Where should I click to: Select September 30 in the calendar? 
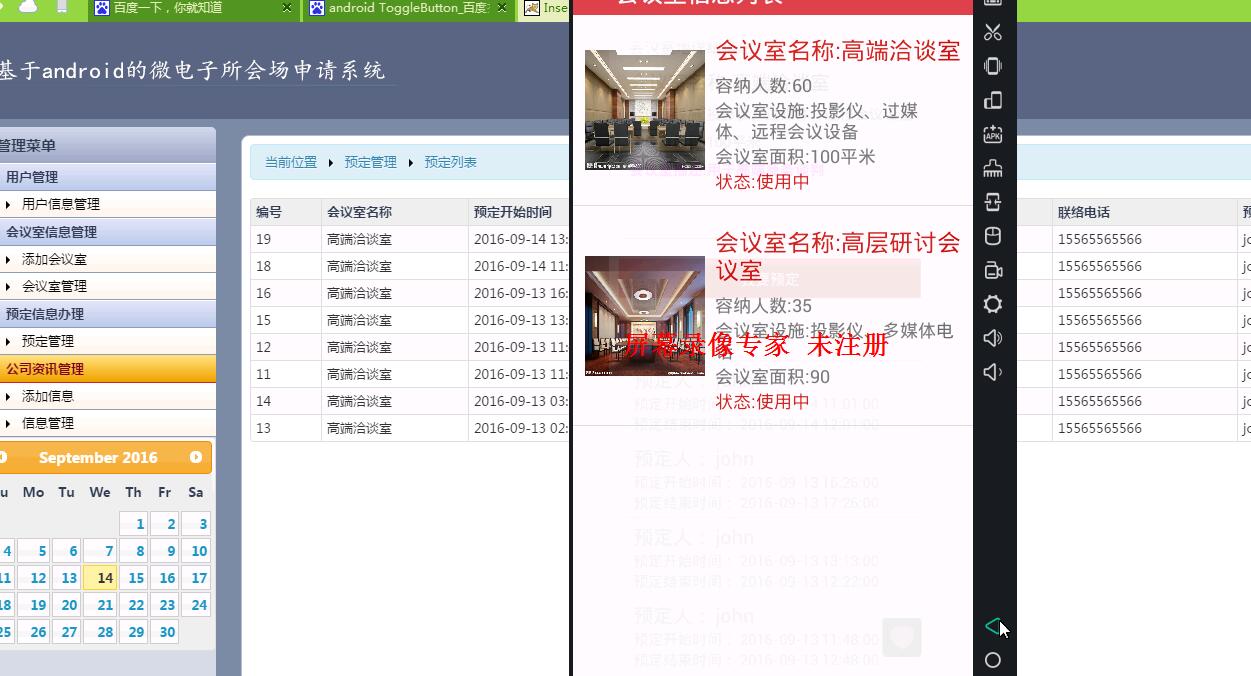pyautogui.click(x=165, y=631)
